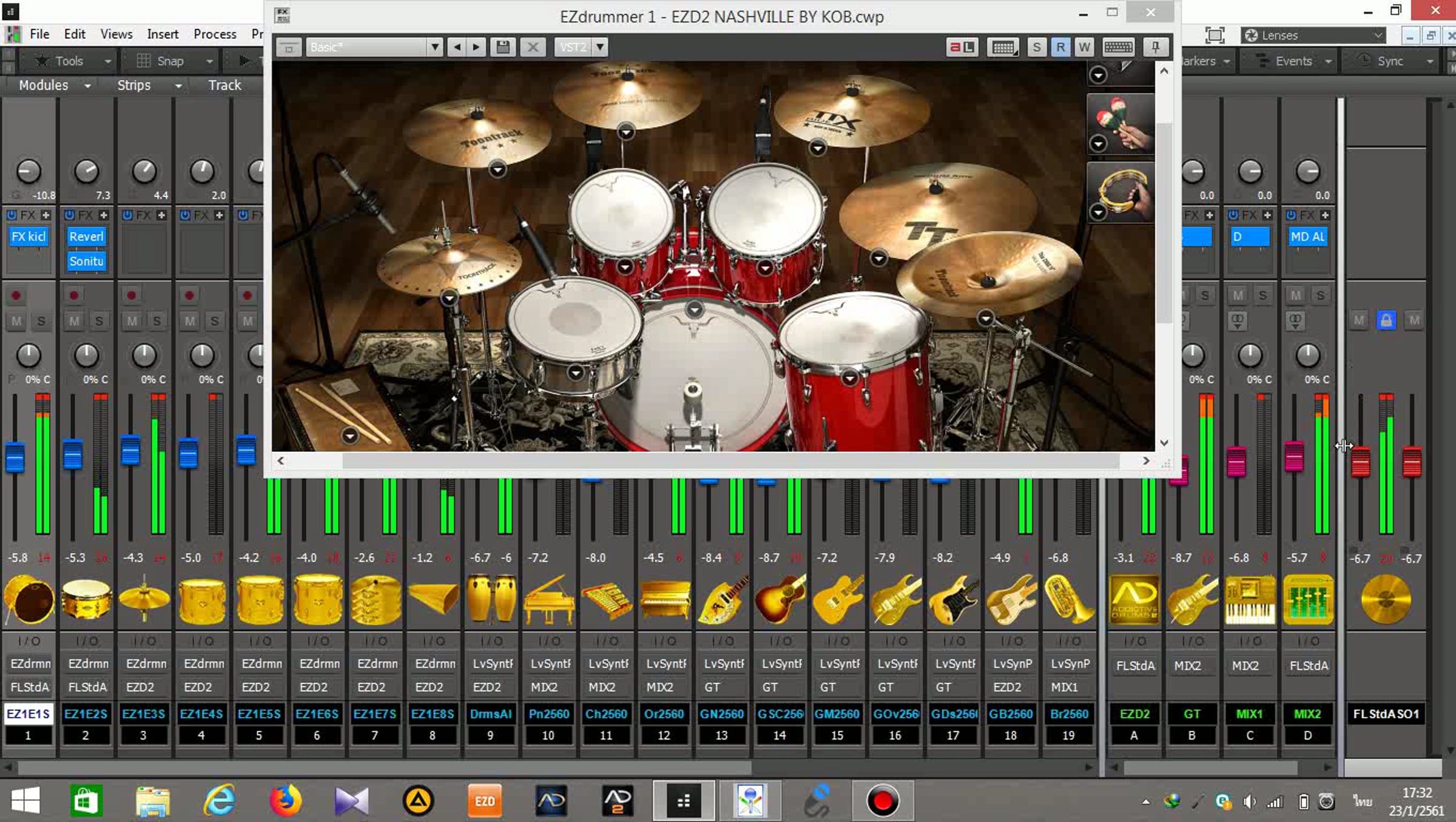Click track 1 volume fader handle
The width and height of the screenshot is (1456, 822).
tap(15, 458)
